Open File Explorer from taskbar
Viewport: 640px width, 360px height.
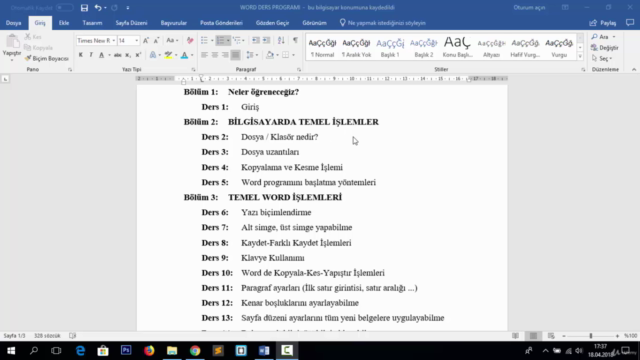[x=172, y=351]
